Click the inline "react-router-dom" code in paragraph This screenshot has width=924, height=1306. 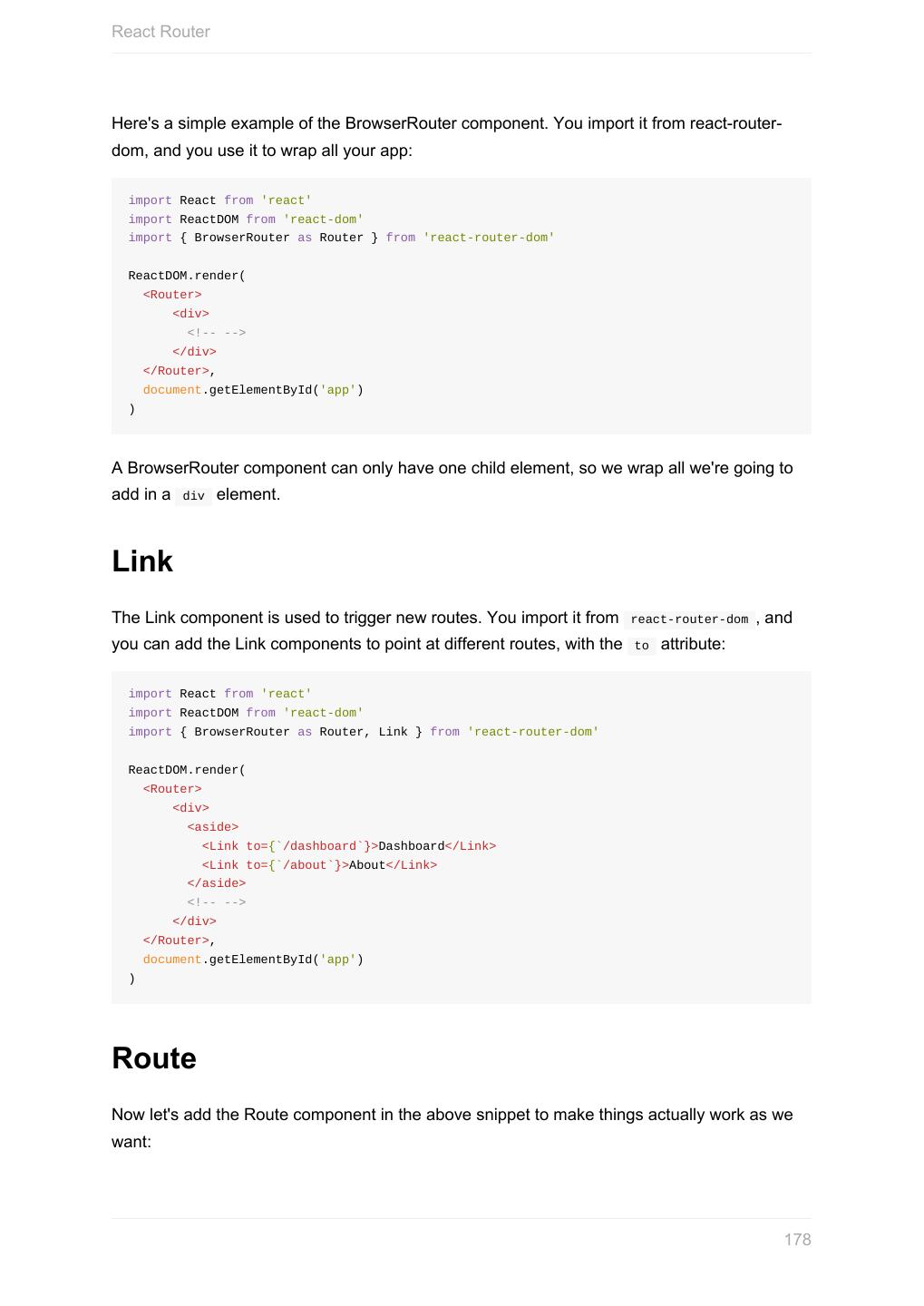click(x=689, y=619)
